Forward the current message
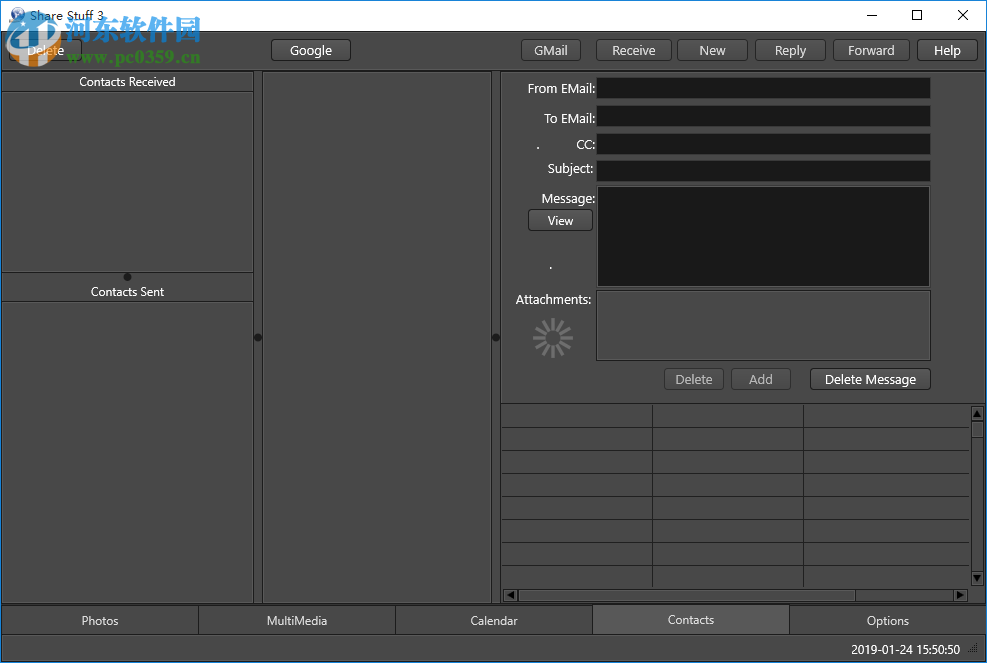Image resolution: width=987 pixels, height=663 pixels. point(871,51)
